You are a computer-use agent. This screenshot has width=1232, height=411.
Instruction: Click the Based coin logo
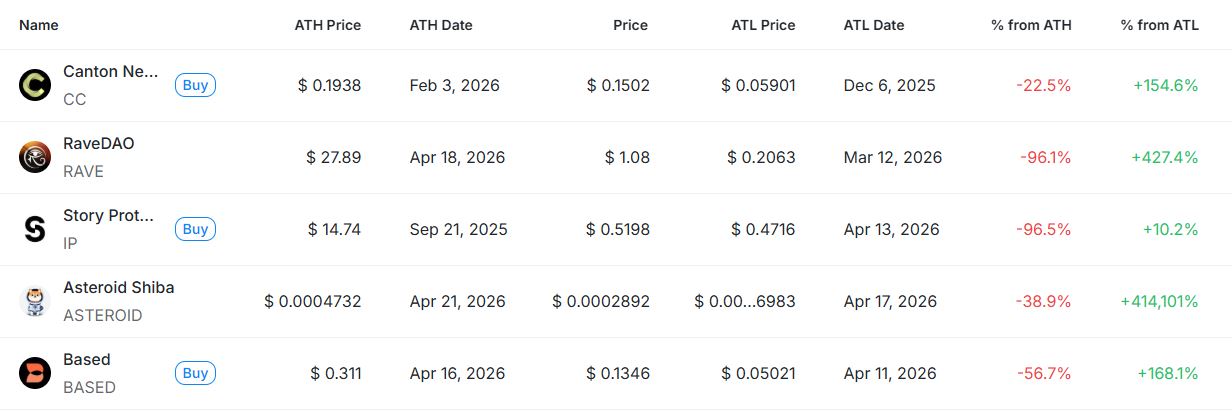click(x=35, y=373)
